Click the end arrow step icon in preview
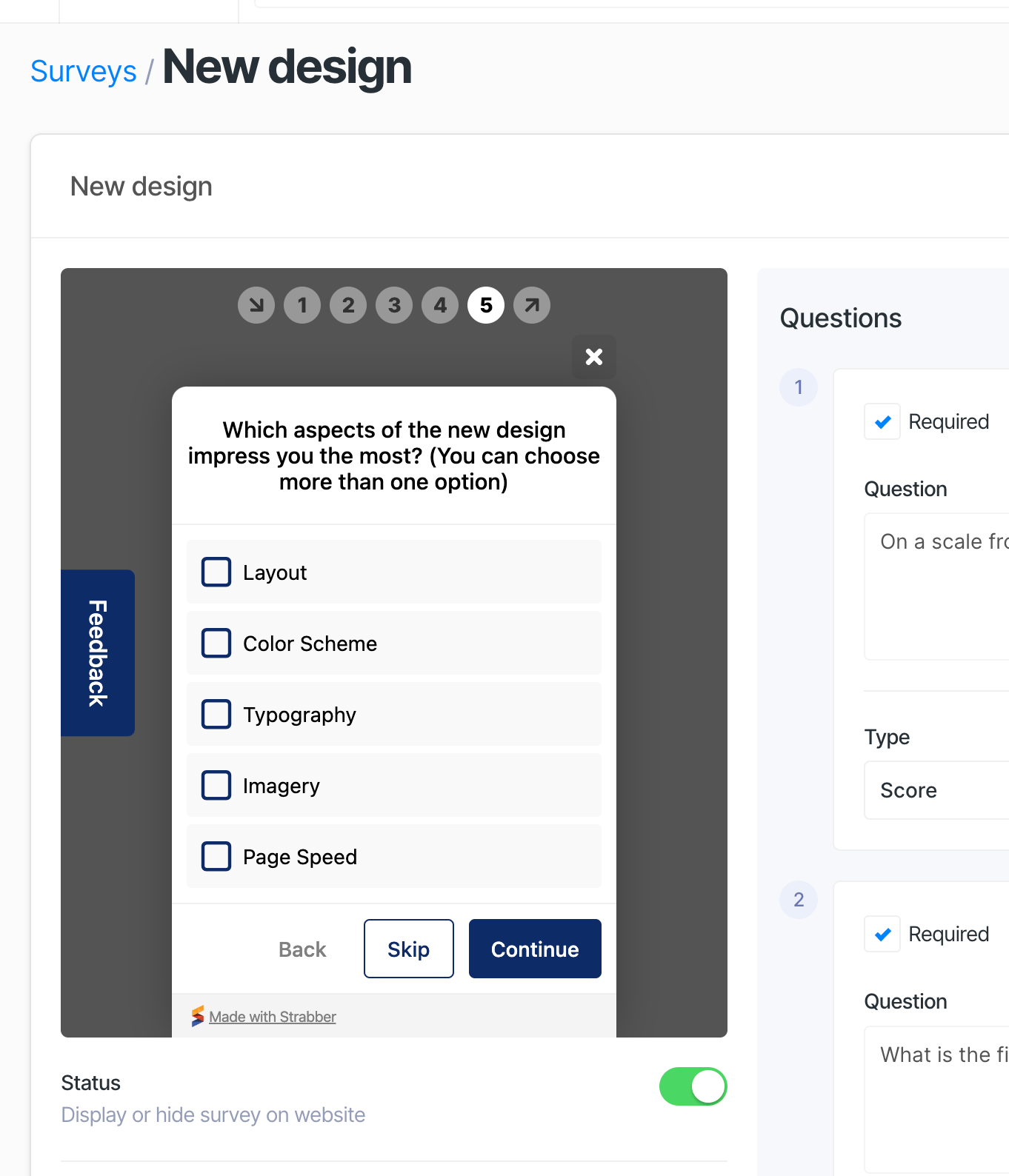This screenshot has height=1176, width=1009. [x=532, y=305]
